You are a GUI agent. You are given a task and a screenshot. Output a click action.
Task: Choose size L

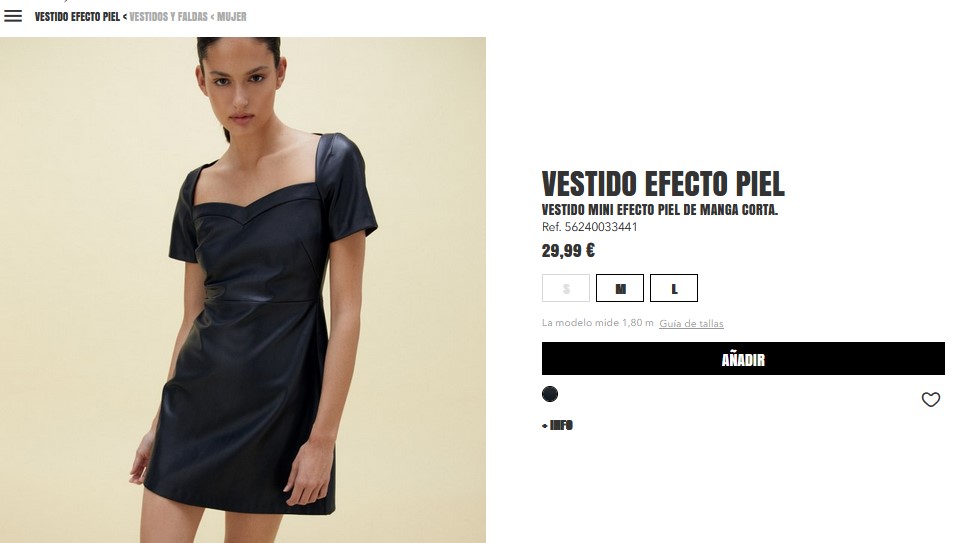click(x=674, y=288)
